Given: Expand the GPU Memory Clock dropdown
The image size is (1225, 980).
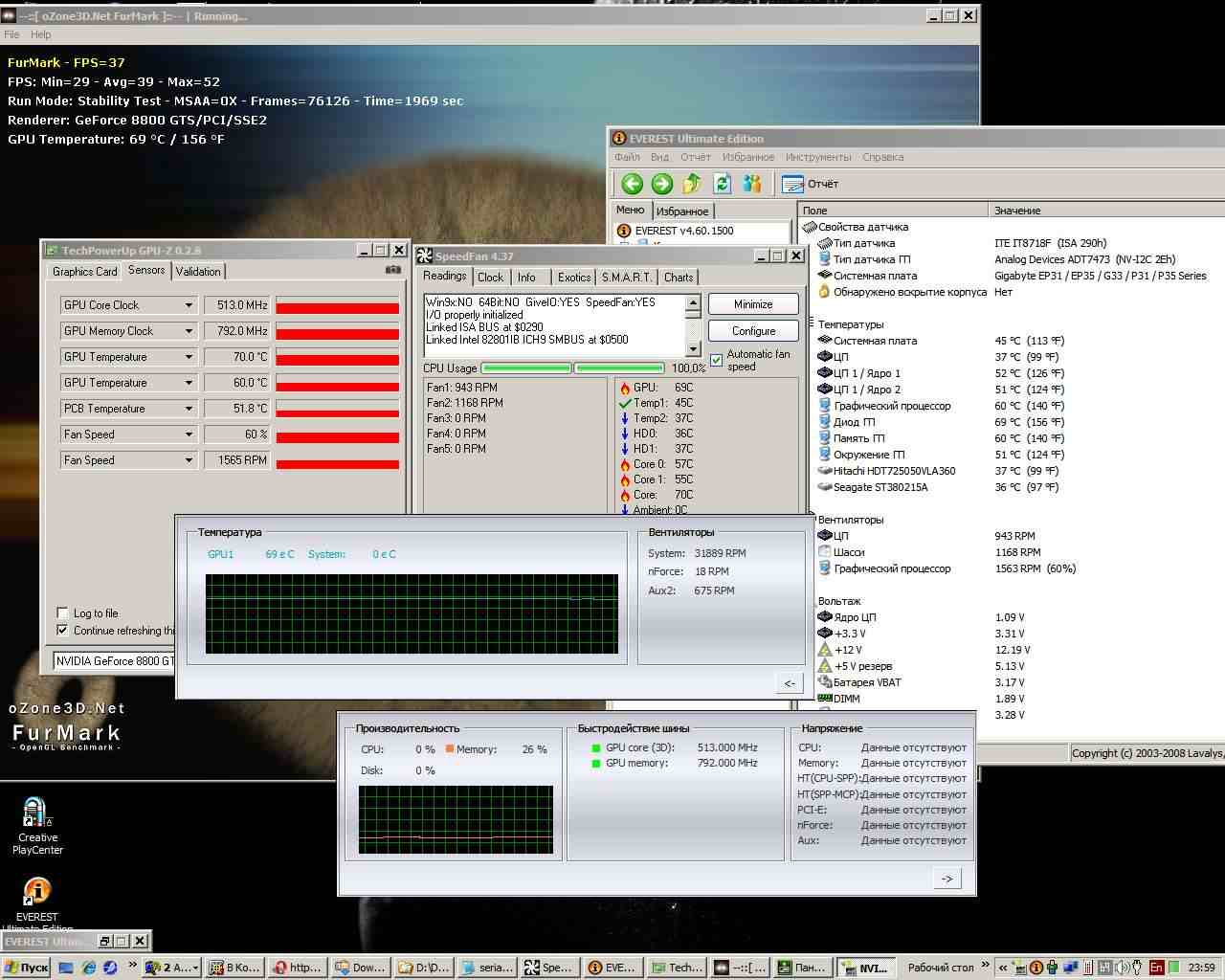Looking at the screenshot, I should (x=189, y=331).
